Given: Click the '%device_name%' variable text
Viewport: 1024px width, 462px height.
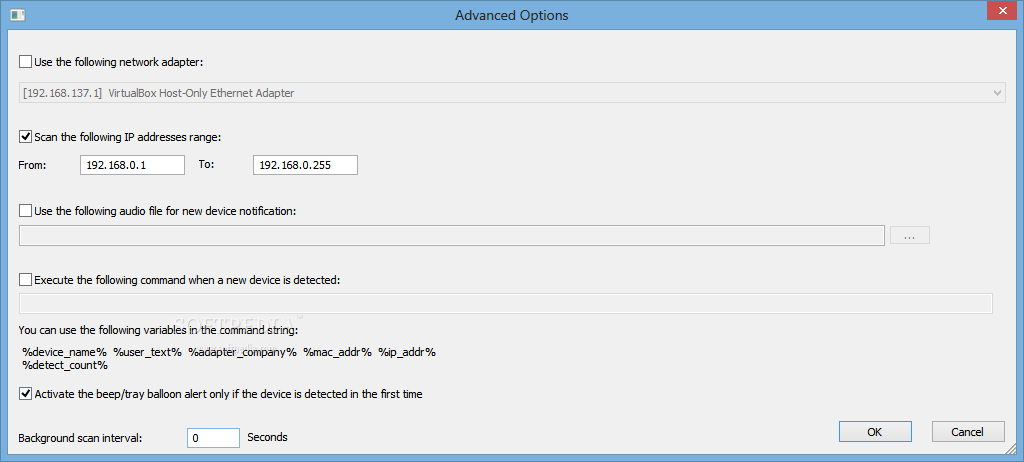Looking at the screenshot, I should pos(64,352).
